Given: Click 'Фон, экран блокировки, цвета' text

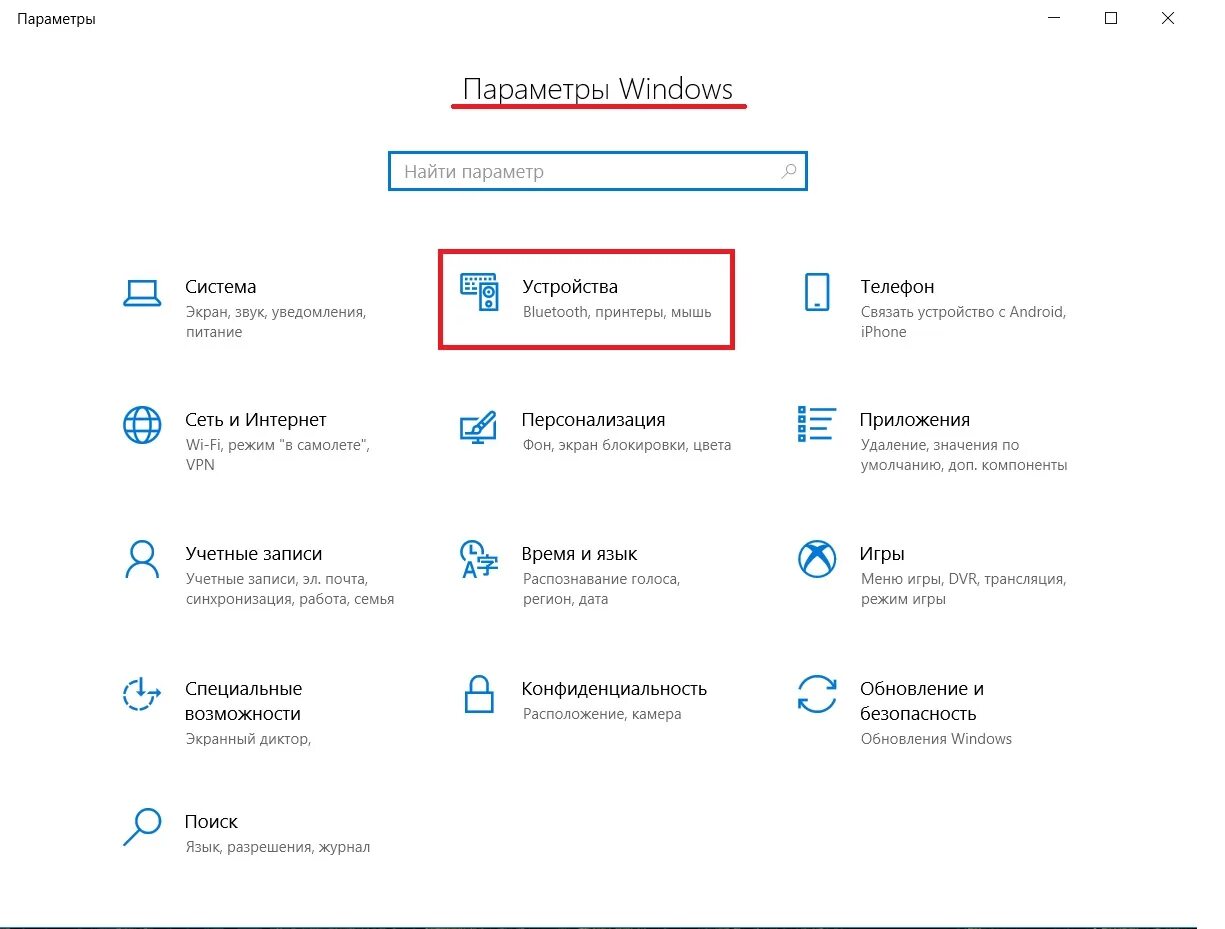Looking at the screenshot, I should tap(627, 445).
